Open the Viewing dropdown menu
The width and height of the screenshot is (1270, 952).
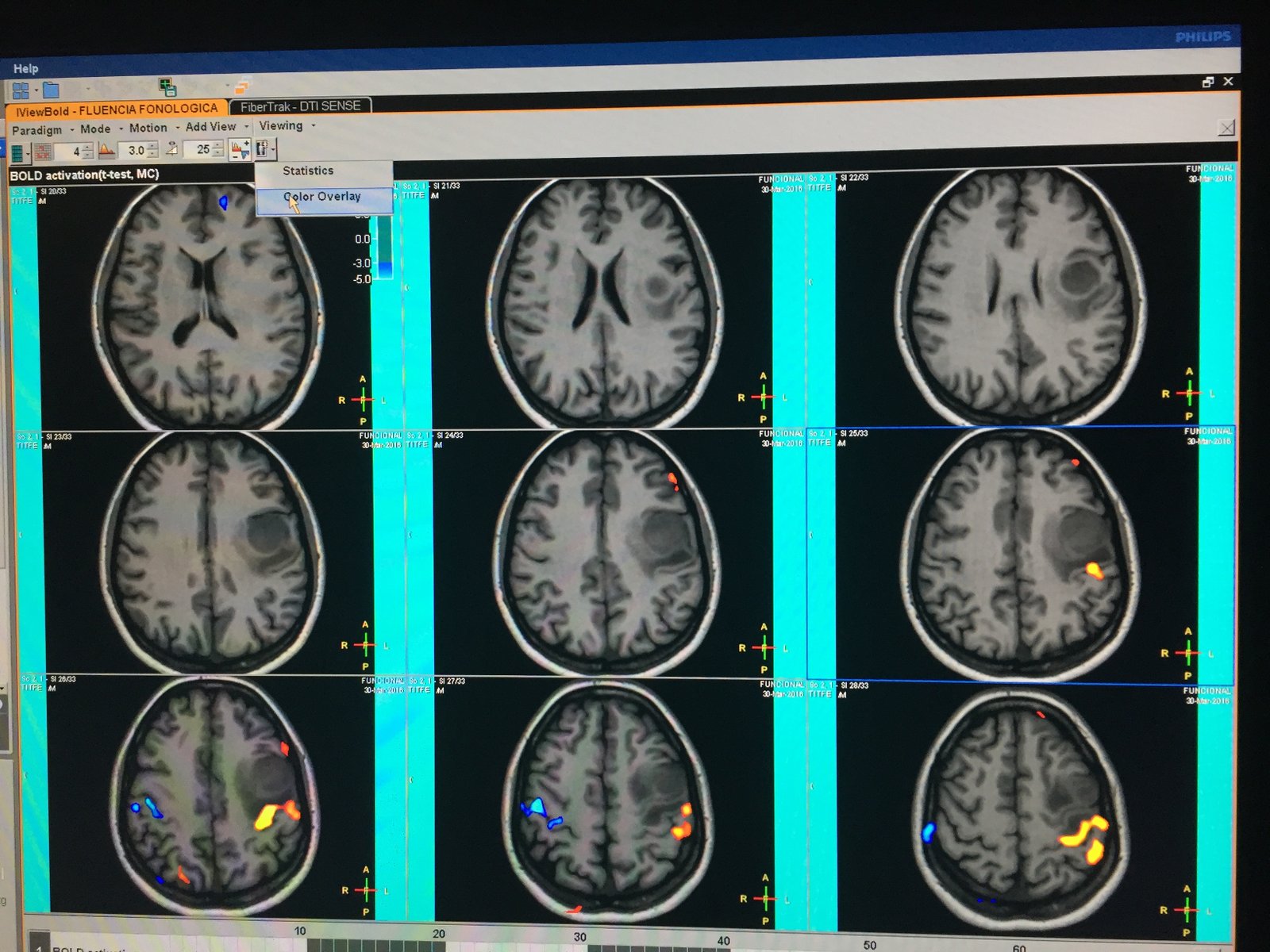[x=281, y=125]
